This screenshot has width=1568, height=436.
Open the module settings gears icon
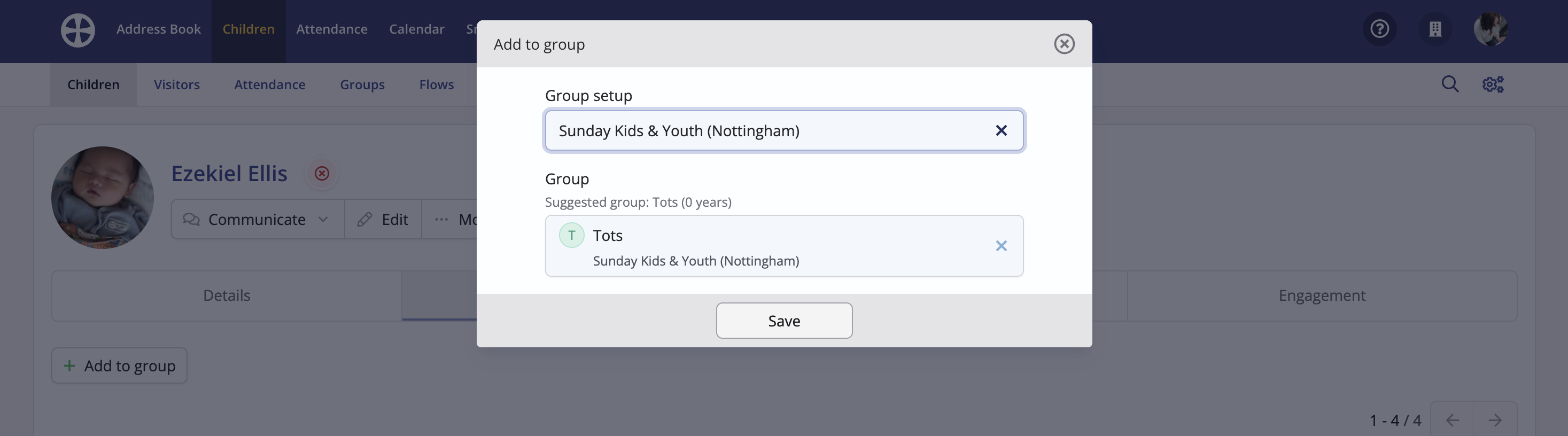[x=1493, y=84]
